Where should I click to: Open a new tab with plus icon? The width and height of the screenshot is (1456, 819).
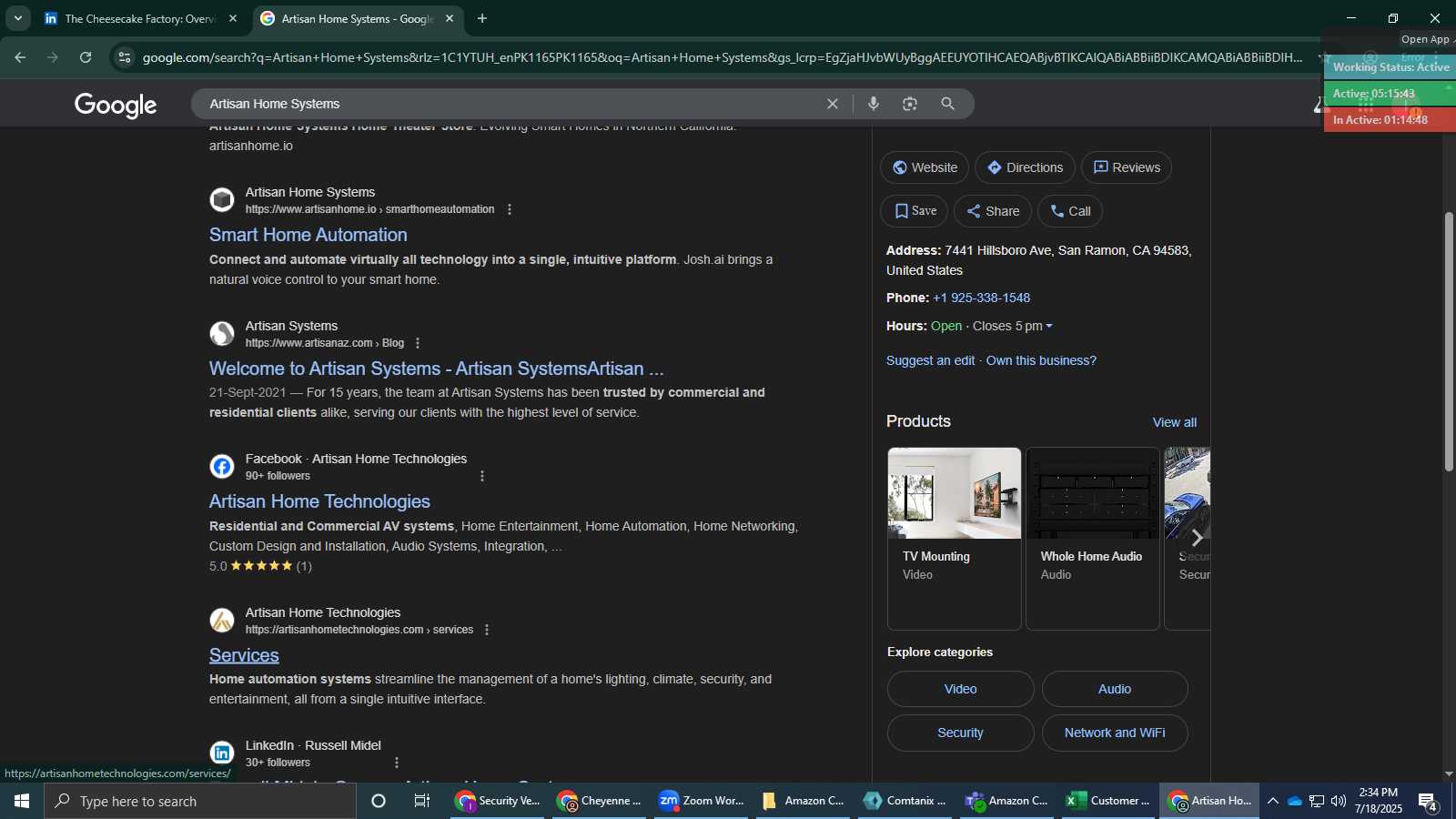coord(482,18)
